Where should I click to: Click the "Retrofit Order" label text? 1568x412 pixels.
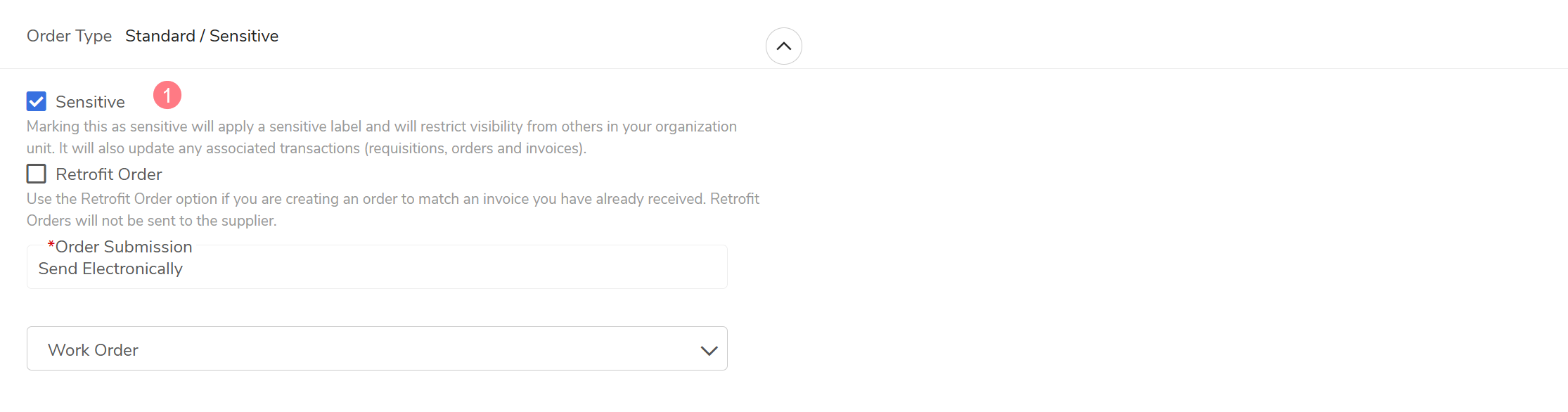click(x=109, y=174)
